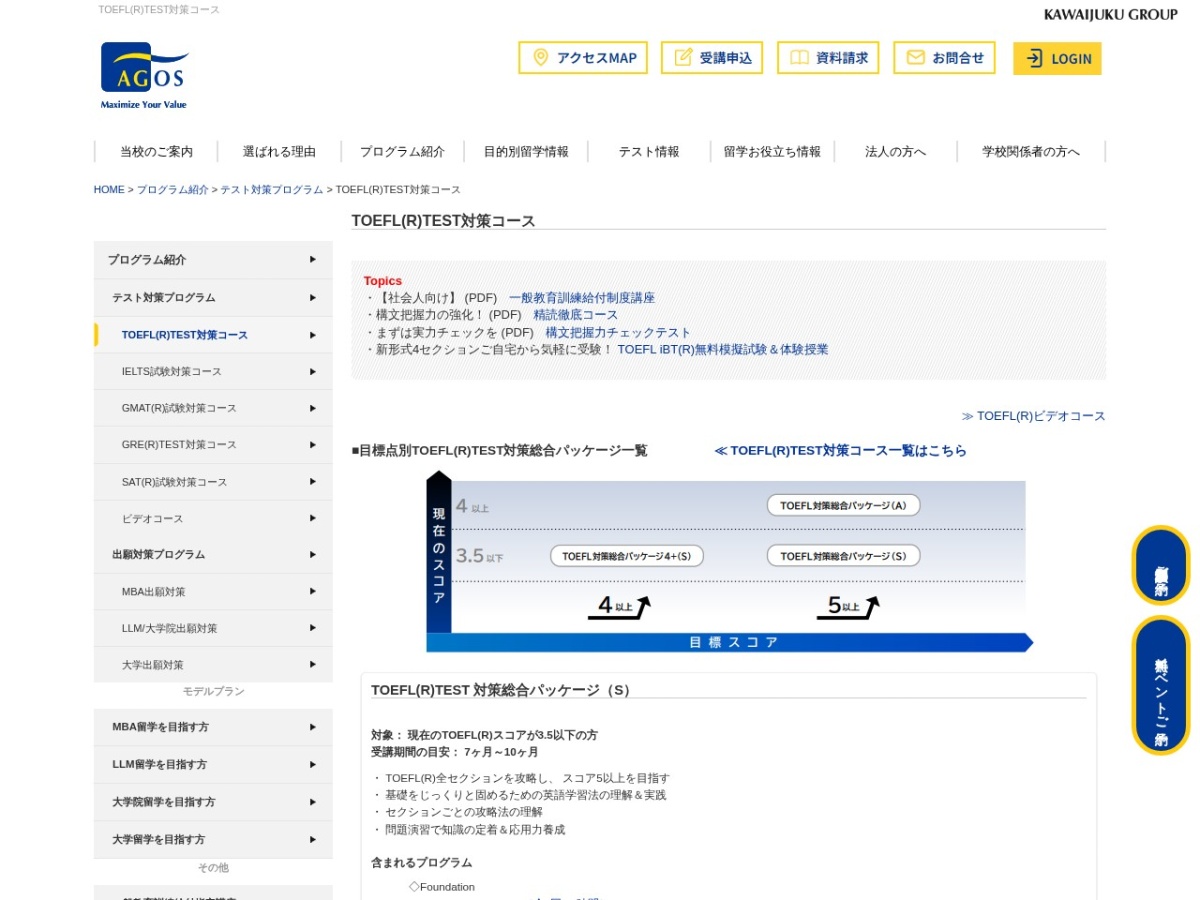Image resolution: width=1200 pixels, height=900 pixels.
Task: Click the arrow beside MBA出願対策
Action: pos(313,591)
